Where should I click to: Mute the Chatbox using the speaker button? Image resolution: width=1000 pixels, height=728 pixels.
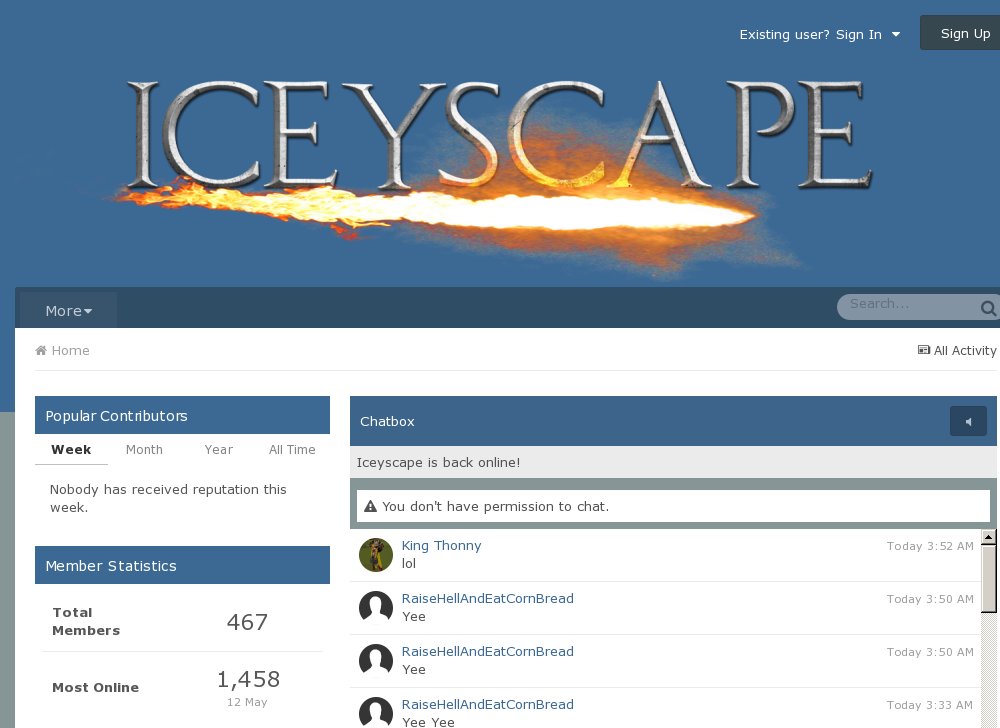pyautogui.click(x=968, y=421)
